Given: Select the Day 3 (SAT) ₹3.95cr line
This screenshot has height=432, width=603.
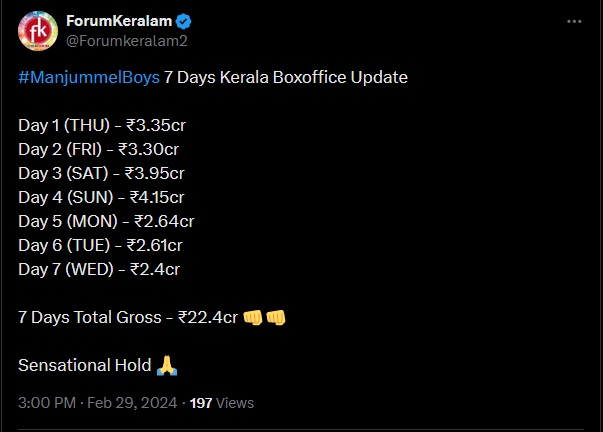Looking at the screenshot, I should [x=101, y=173].
